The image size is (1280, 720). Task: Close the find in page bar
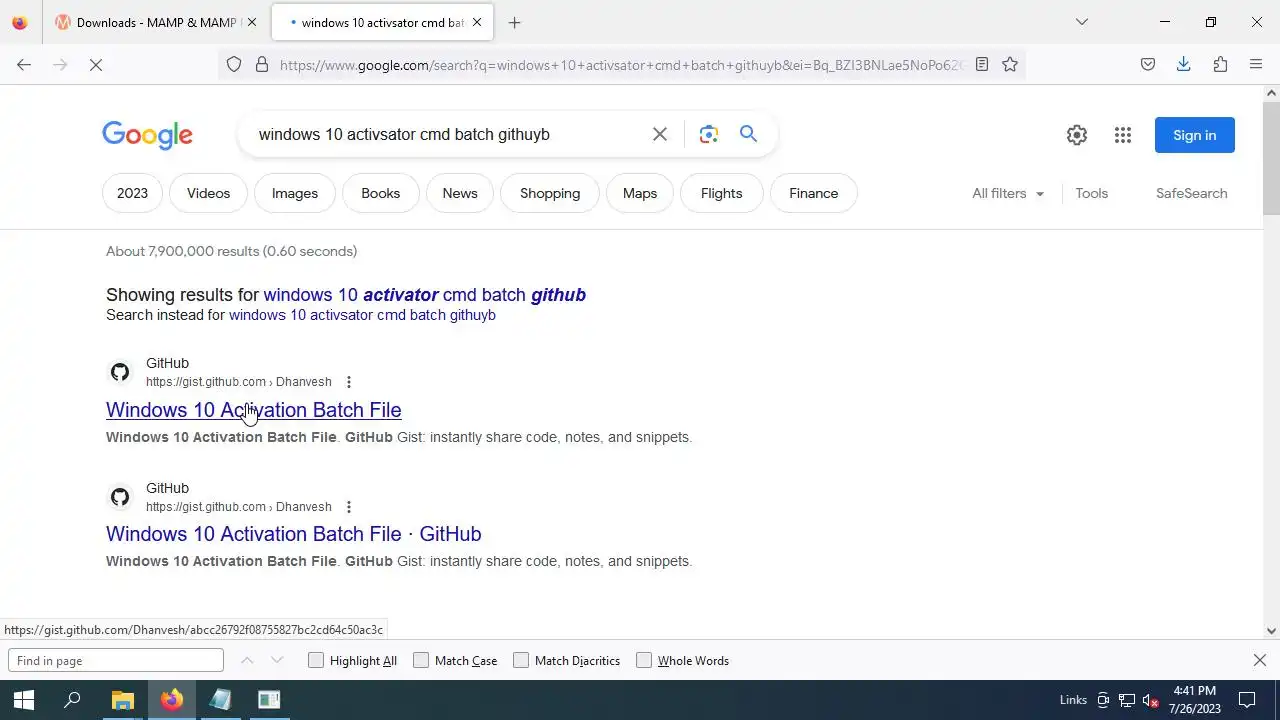[x=1260, y=660]
